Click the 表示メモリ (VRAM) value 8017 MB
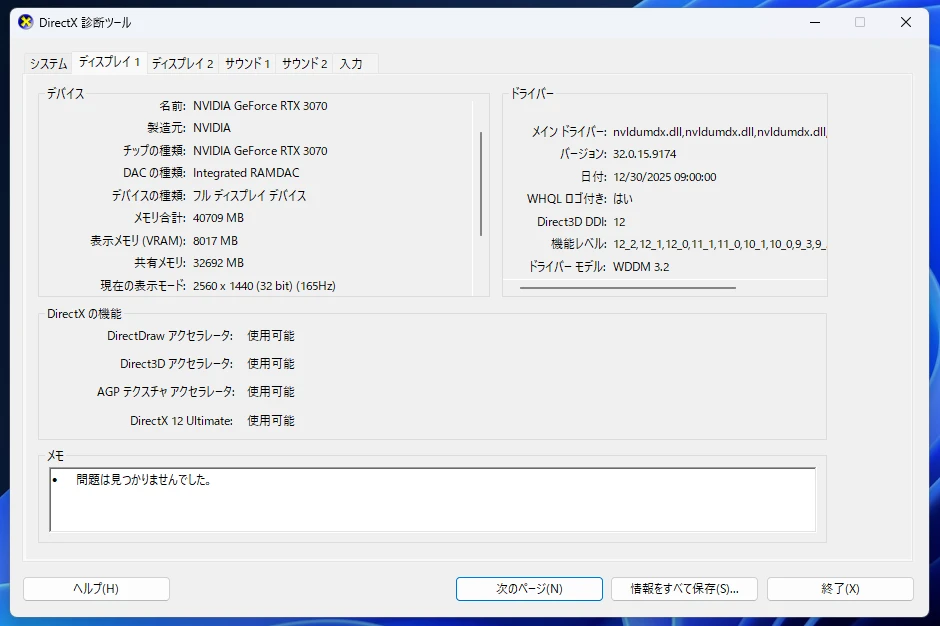 pyautogui.click(x=215, y=241)
